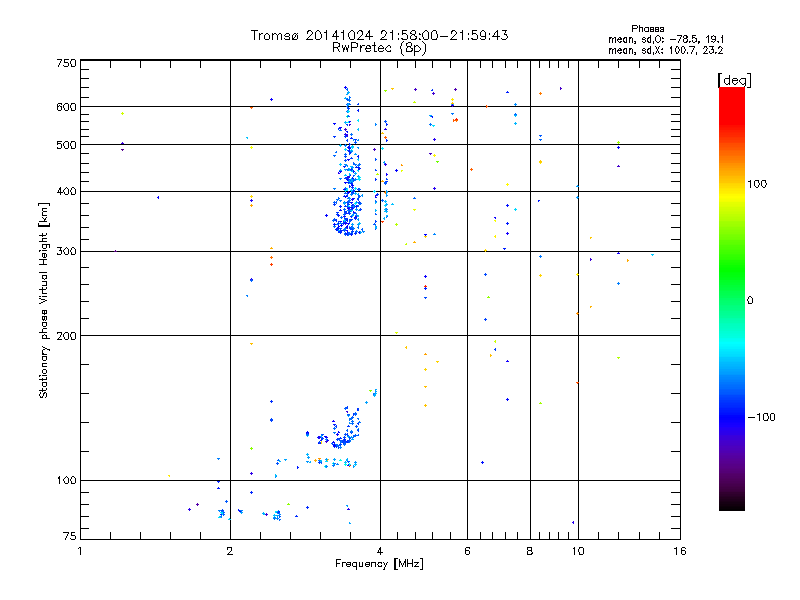Viewport: 800px width, 600px height.
Task: Click the "Phases" heading above the statistics
Action: click(647, 29)
